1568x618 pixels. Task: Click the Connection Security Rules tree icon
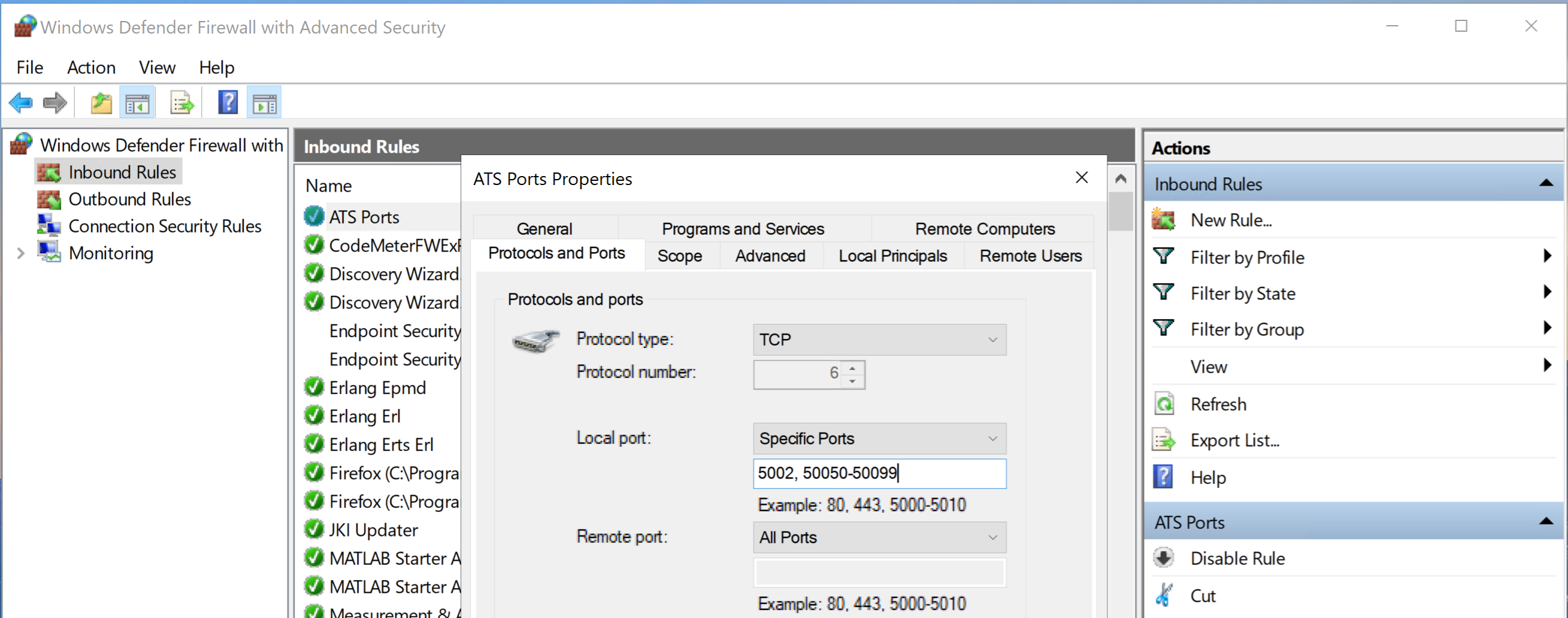pyautogui.click(x=49, y=225)
